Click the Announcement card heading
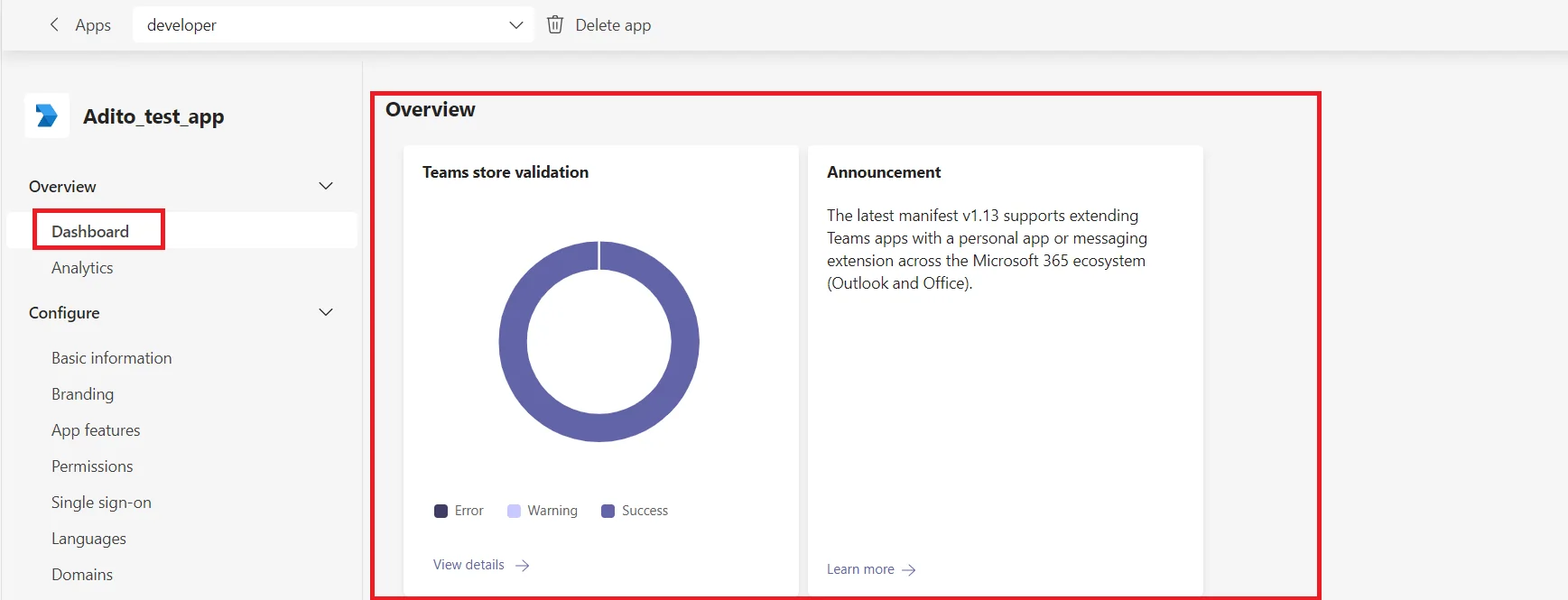 click(884, 172)
